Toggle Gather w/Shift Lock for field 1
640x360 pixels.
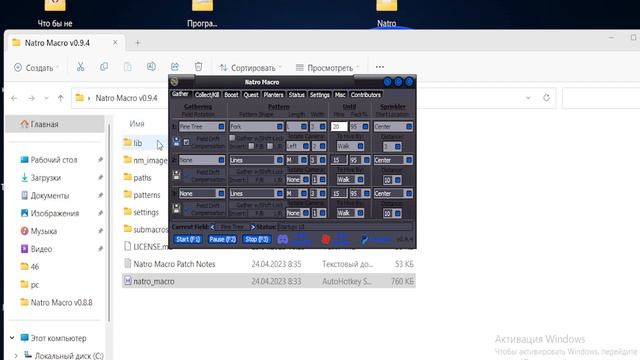pos(232,138)
